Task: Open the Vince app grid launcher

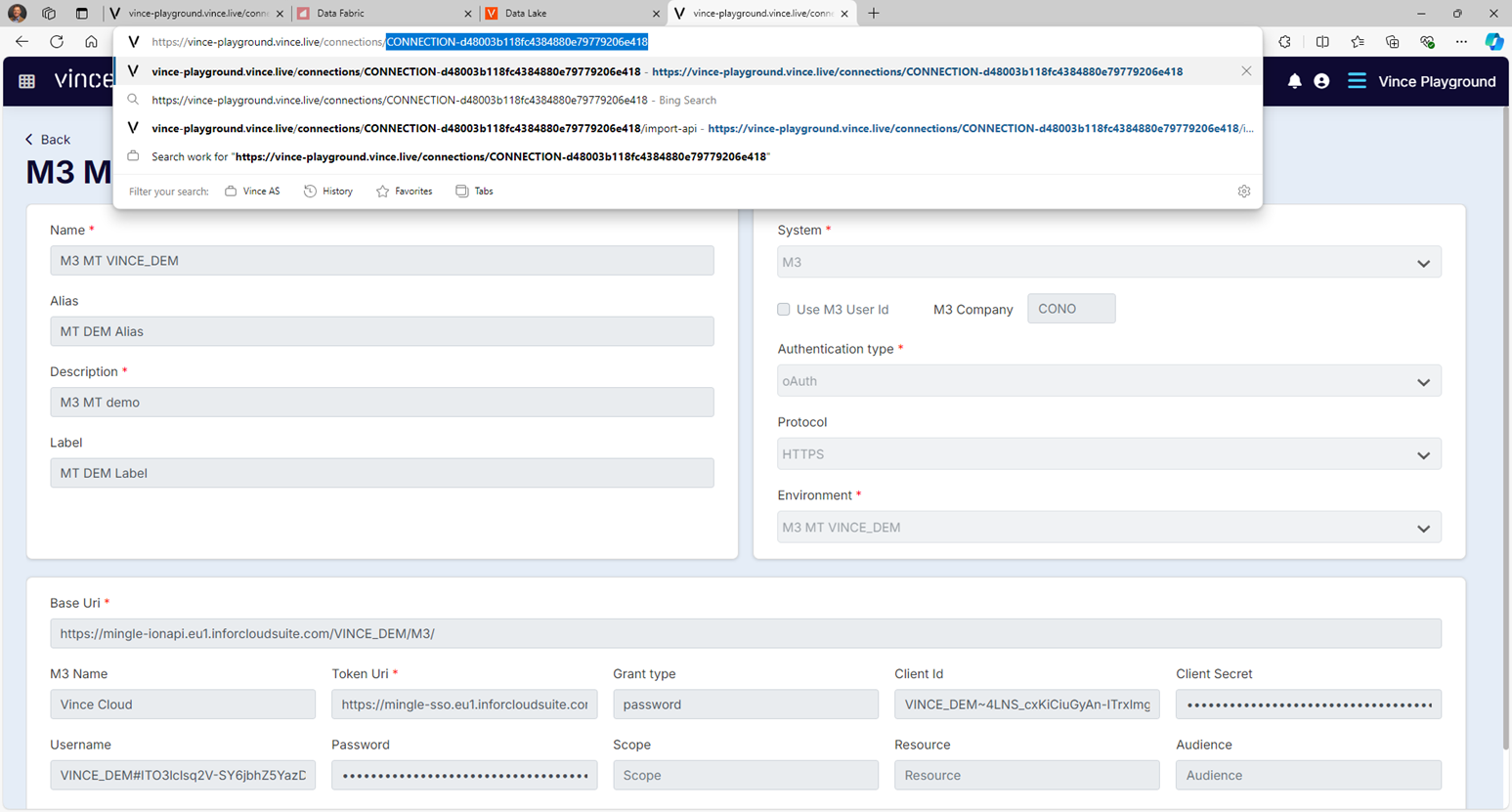Action: (x=27, y=81)
